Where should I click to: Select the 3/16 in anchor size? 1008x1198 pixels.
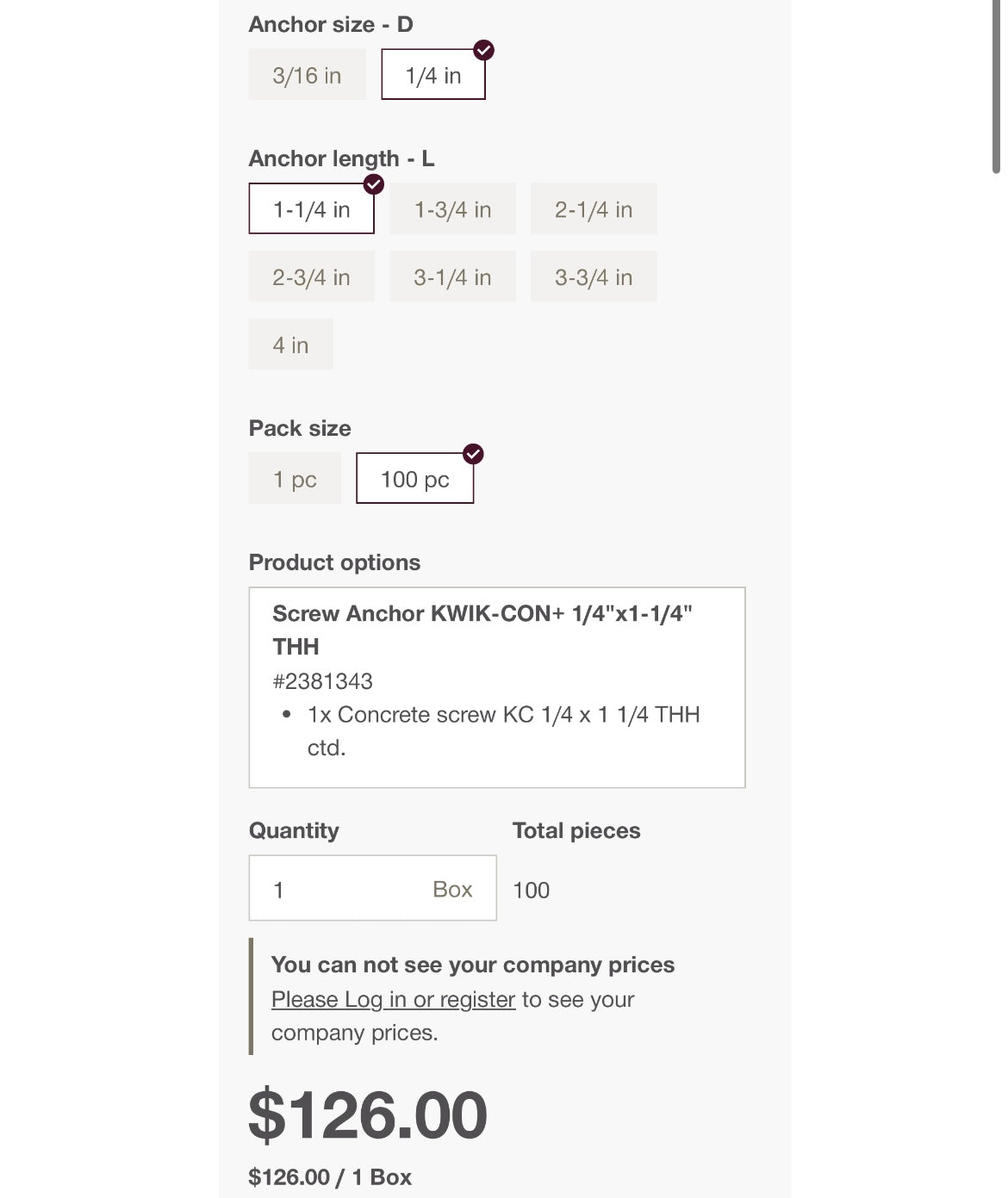click(x=307, y=75)
